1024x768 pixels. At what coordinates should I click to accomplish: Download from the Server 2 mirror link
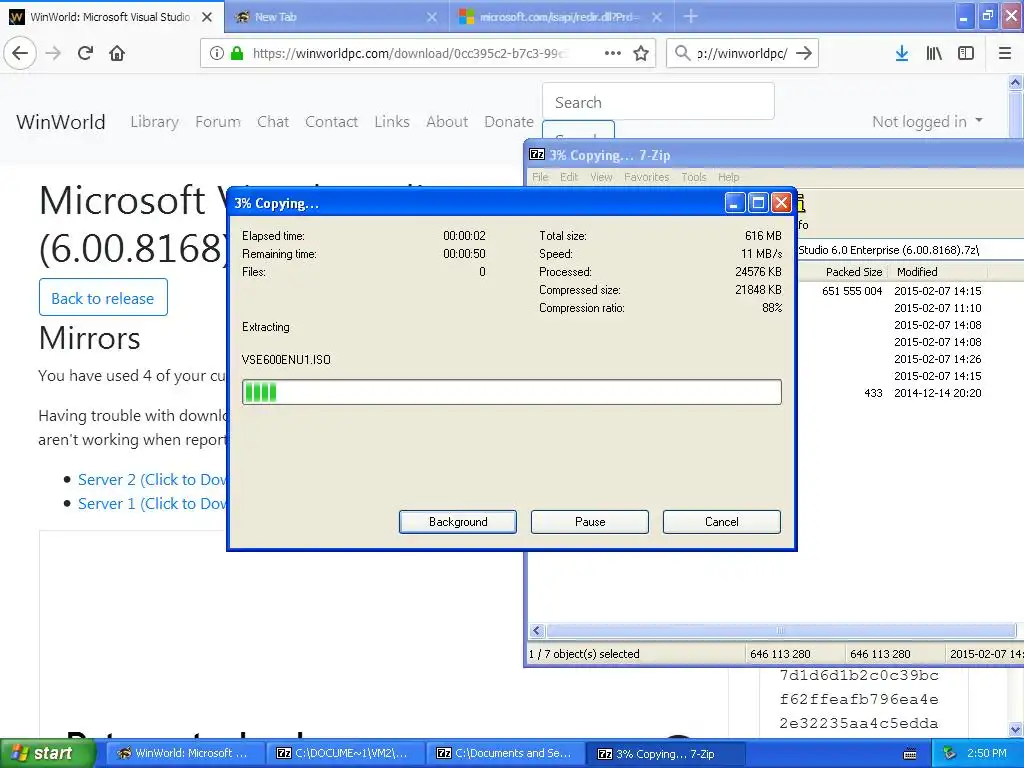point(152,479)
